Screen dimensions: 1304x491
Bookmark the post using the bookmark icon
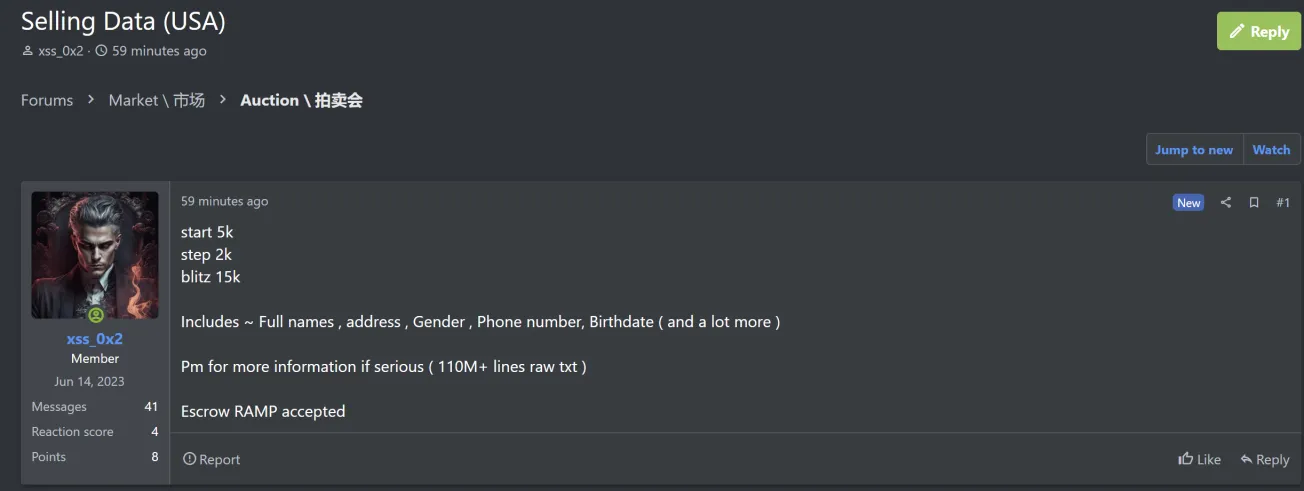point(1254,202)
